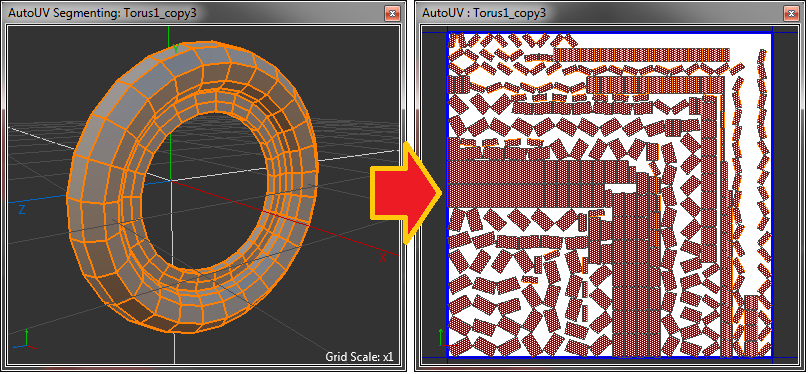
Task: Select the torus model in Segmenting view
Action: coord(192,186)
